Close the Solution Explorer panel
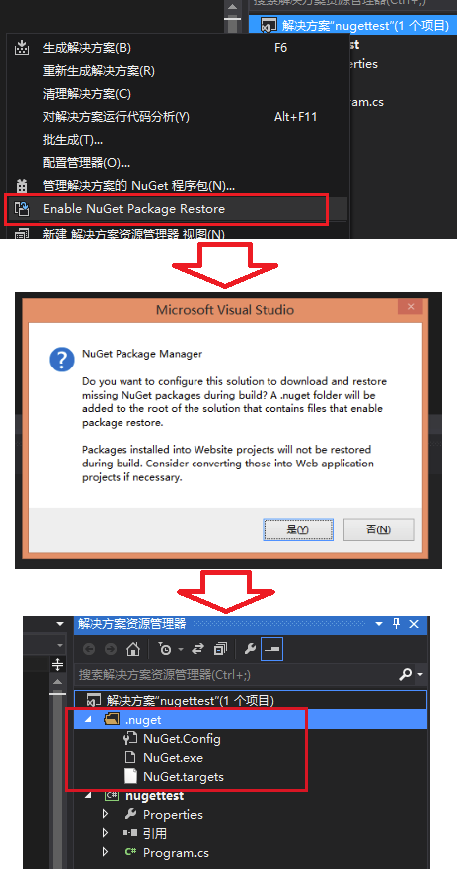 point(414,623)
